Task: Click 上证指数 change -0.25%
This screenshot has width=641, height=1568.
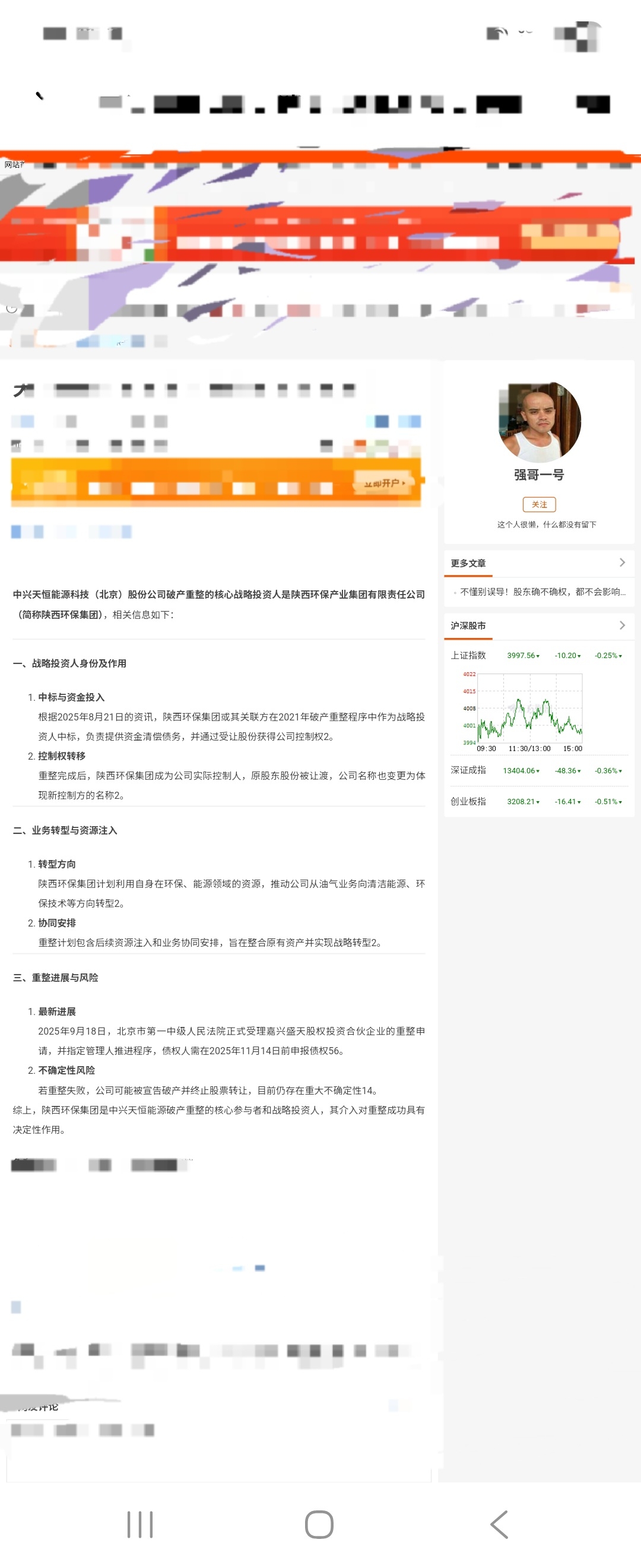Action: click(608, 656)
